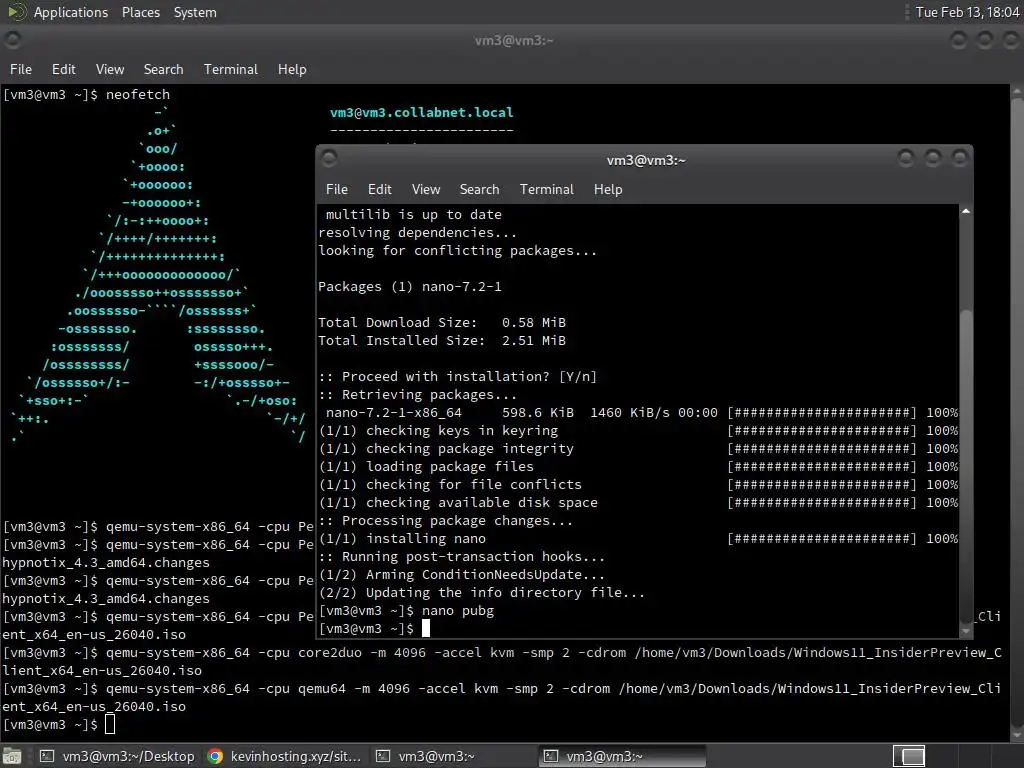The height and width of the screenshot is (768, 1024).
Task: Click scroll-up arrow in front terminal scrollbar
Action: [966, 211]
